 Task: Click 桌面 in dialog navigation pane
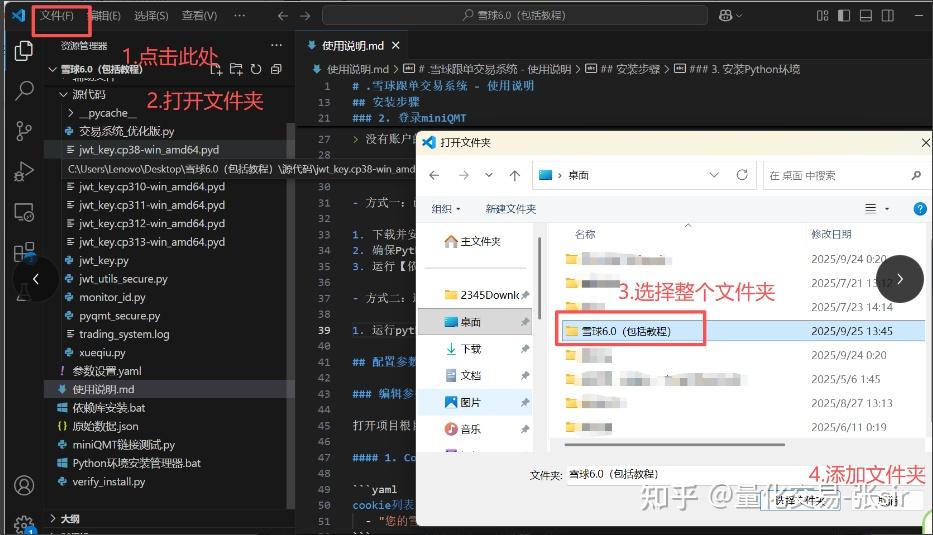point(475,322)
